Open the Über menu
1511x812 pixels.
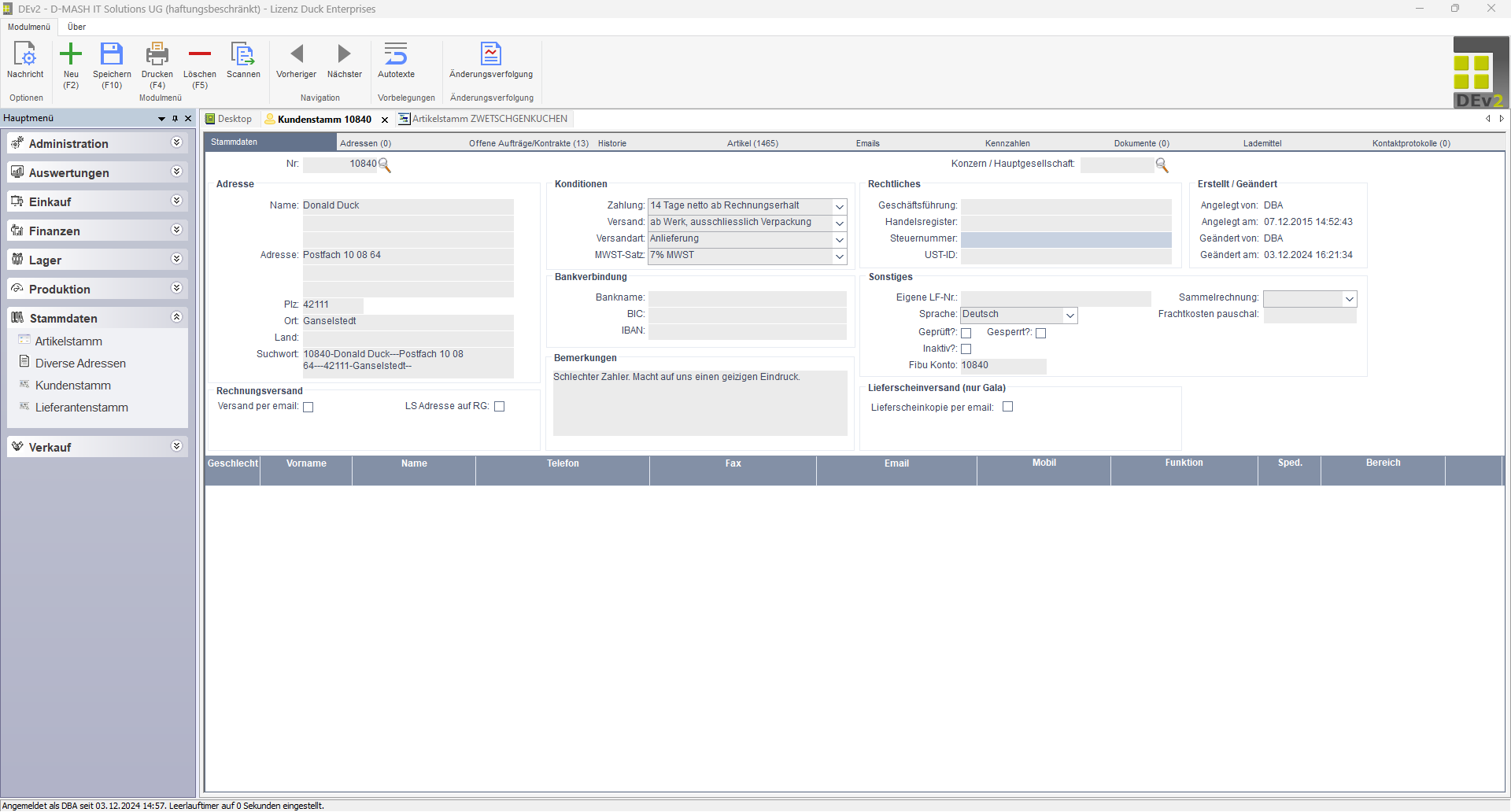(x=76, y=27)
